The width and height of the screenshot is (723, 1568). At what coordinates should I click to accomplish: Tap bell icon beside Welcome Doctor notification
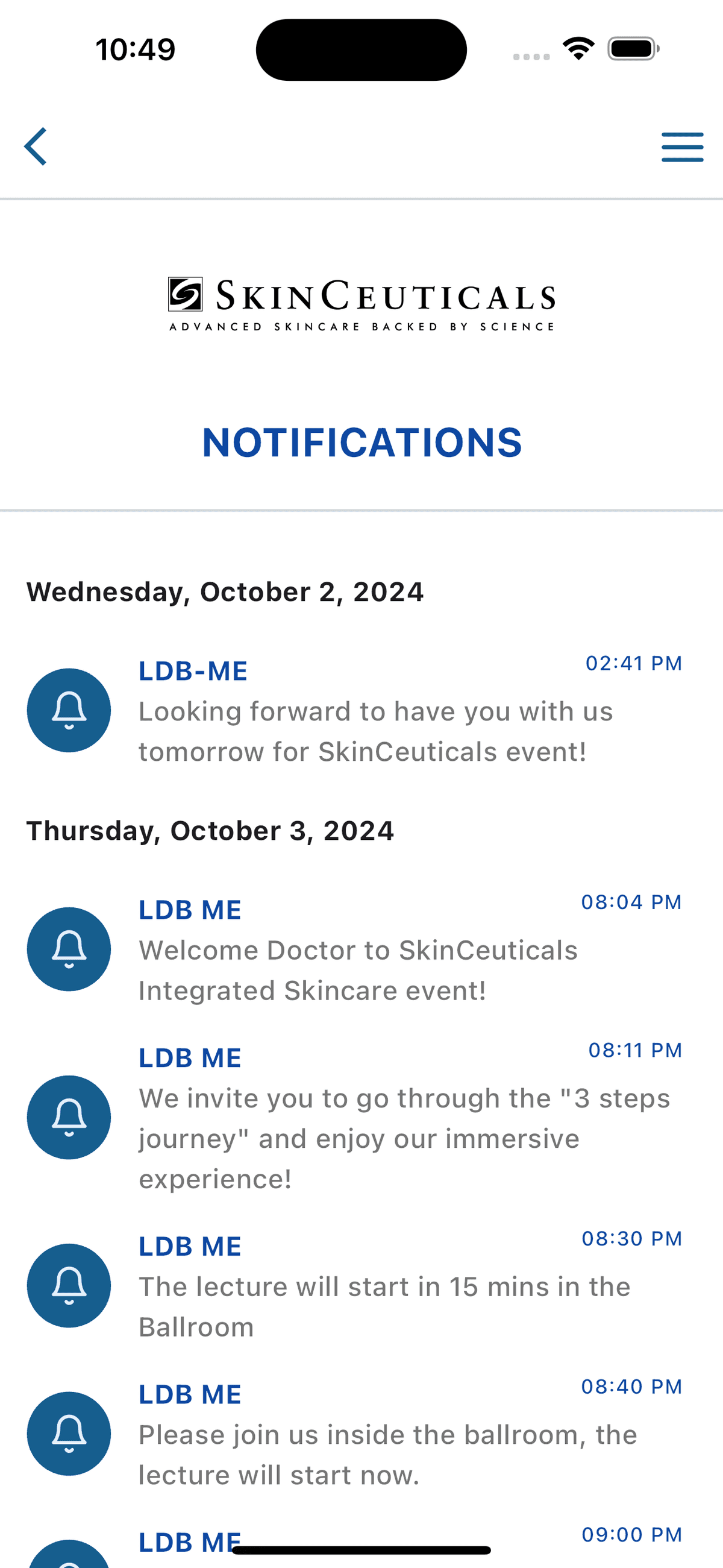click(69, 949)
